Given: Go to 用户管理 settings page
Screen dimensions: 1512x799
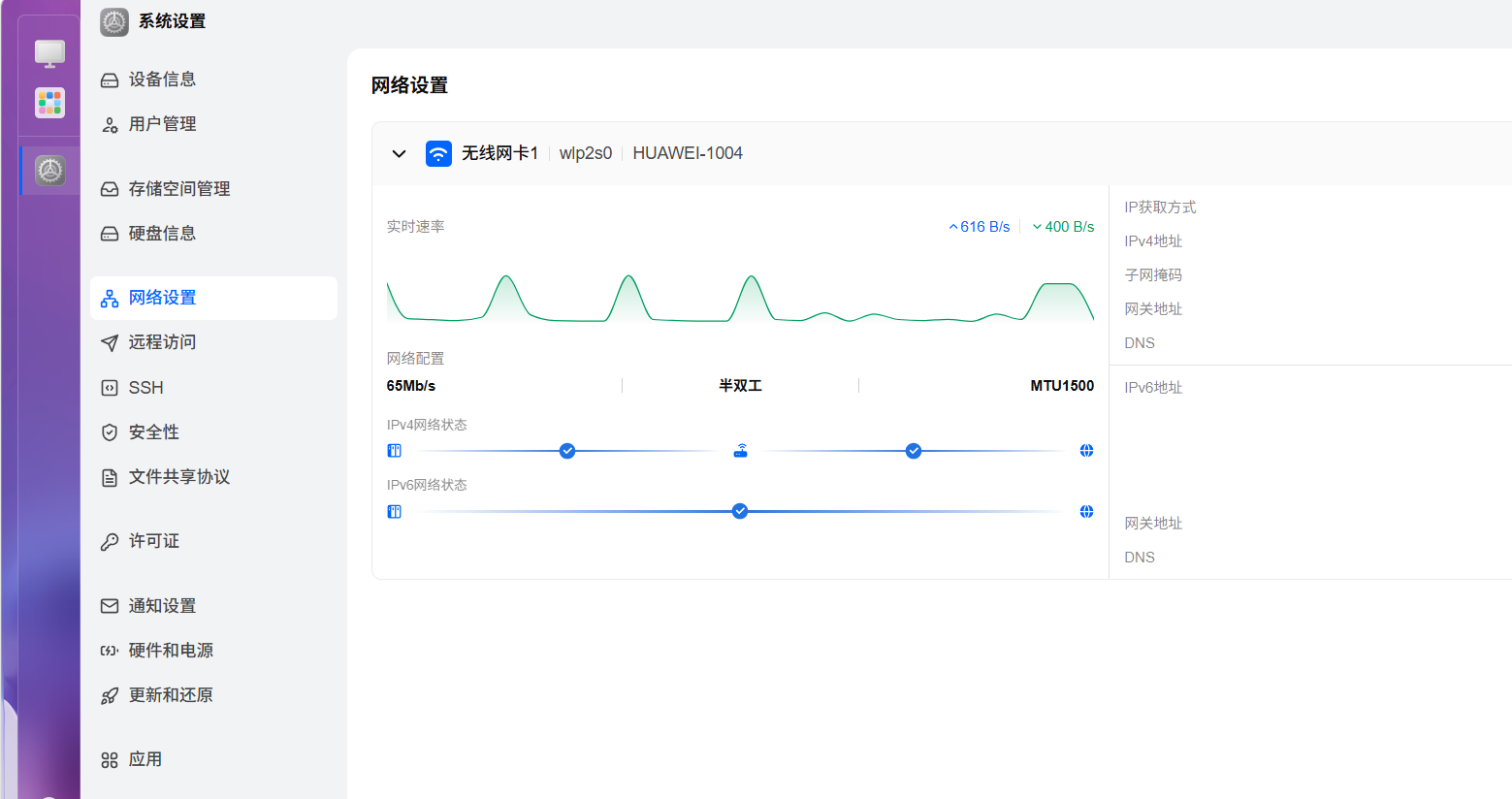Looking at the screenshot, I should point(162,124).
